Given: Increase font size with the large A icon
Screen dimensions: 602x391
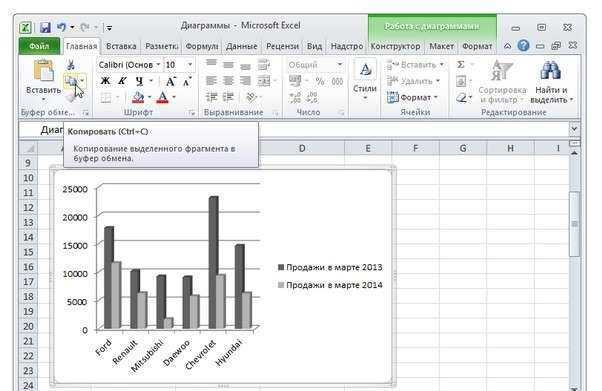Looking at the screenshot, I should pyautogui.click(x=170, y=81).
